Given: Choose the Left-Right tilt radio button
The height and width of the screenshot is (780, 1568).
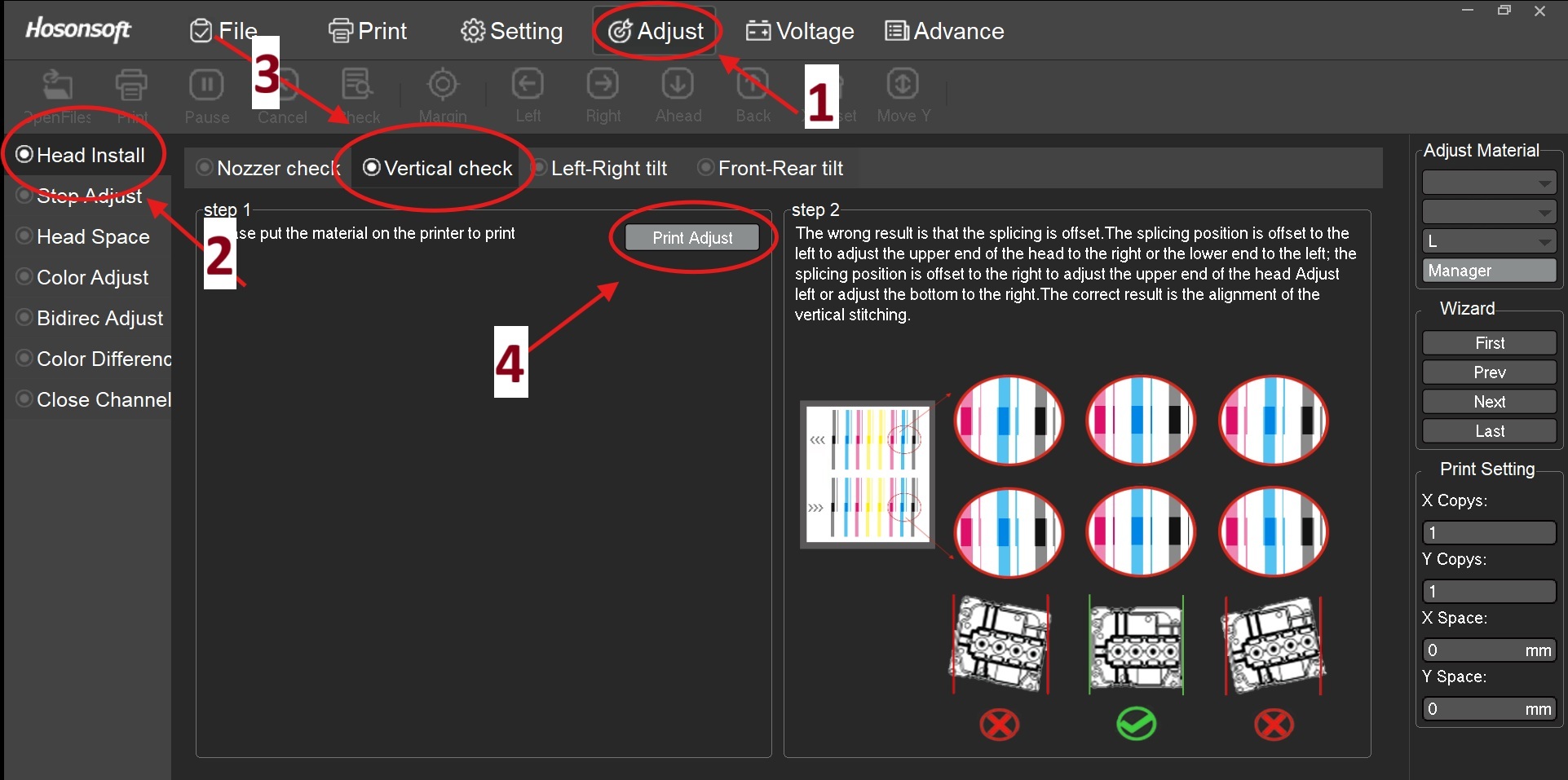Looking at the screenshot, I should [x=540, y=168].
